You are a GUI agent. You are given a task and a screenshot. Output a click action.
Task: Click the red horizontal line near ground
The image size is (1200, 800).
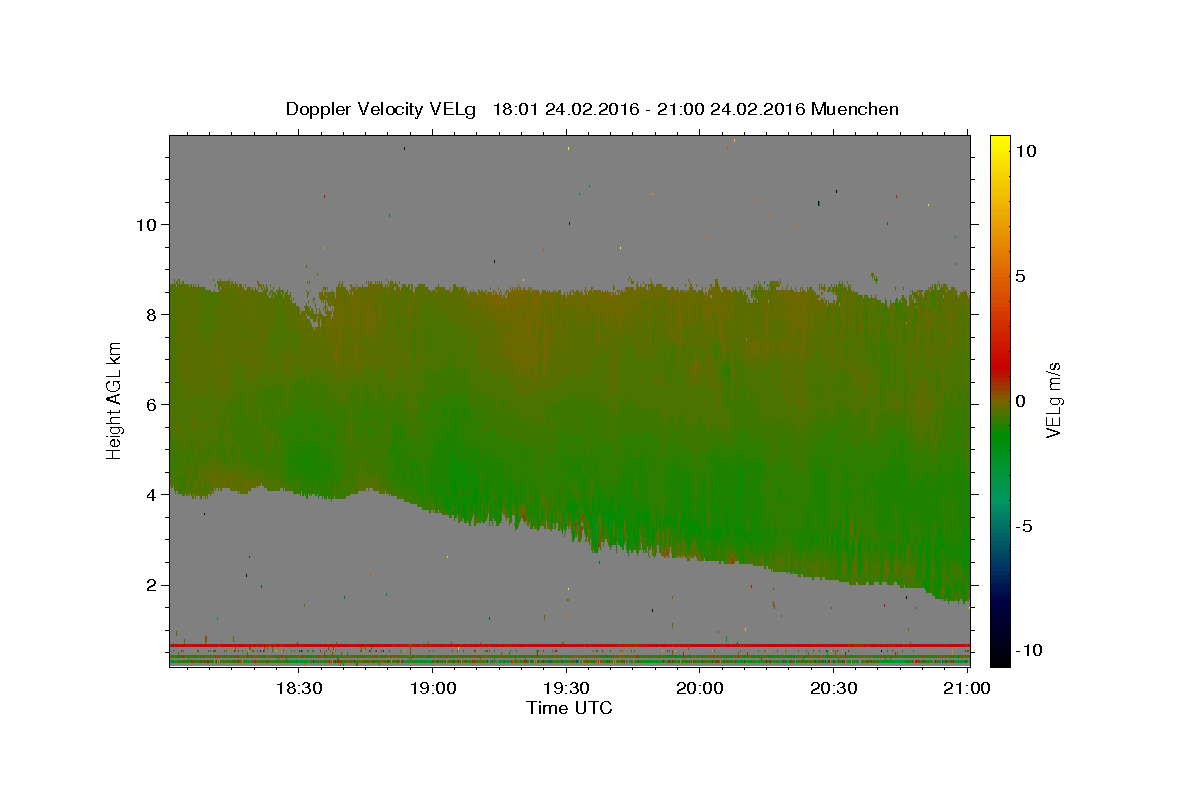(x=569, y=645)
